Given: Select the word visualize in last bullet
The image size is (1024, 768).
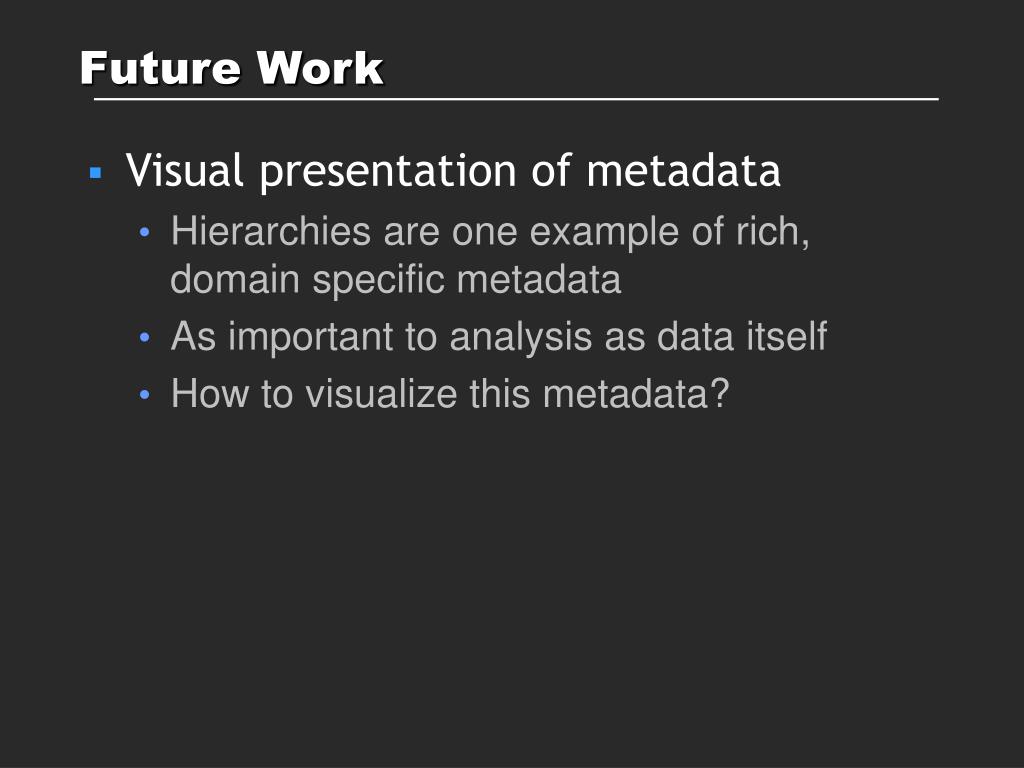Looking at the screenshot, I should 381,394.
